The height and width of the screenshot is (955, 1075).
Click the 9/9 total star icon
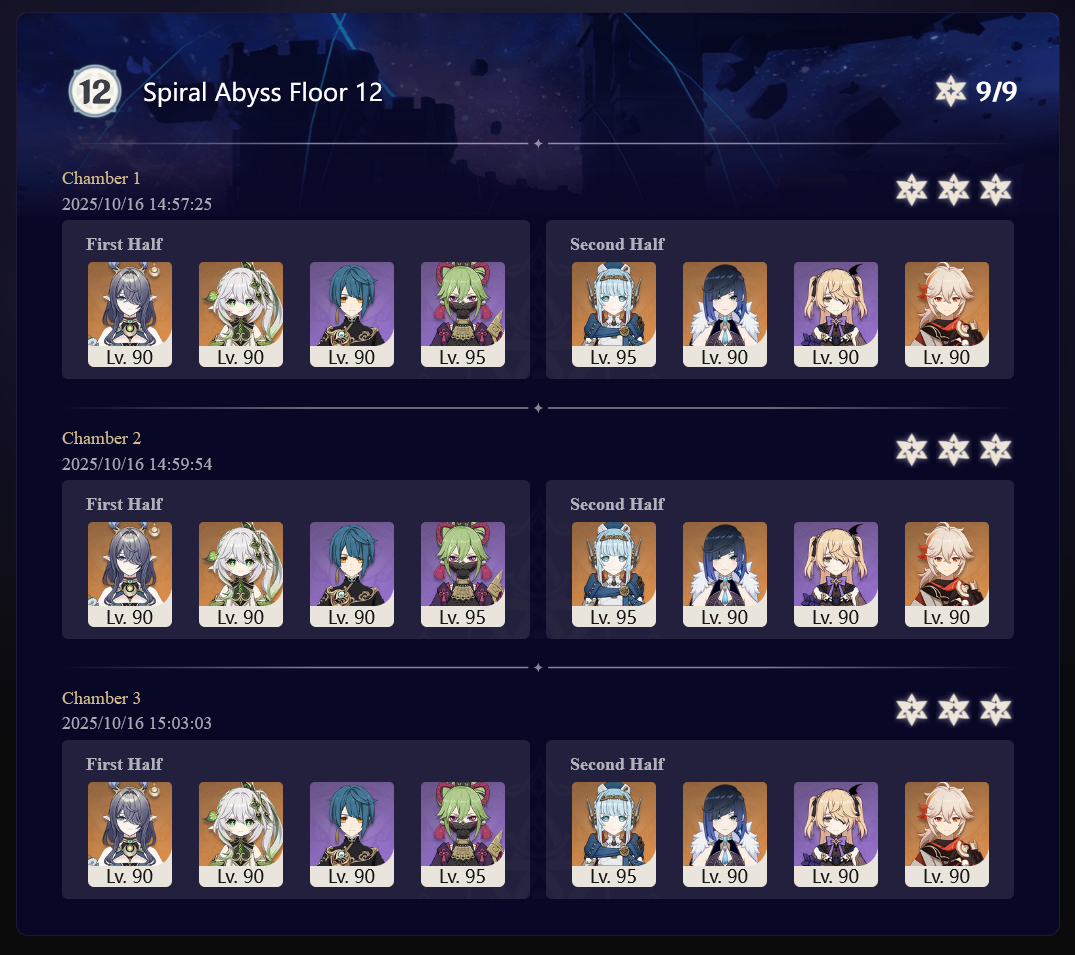tap(951, 91)
